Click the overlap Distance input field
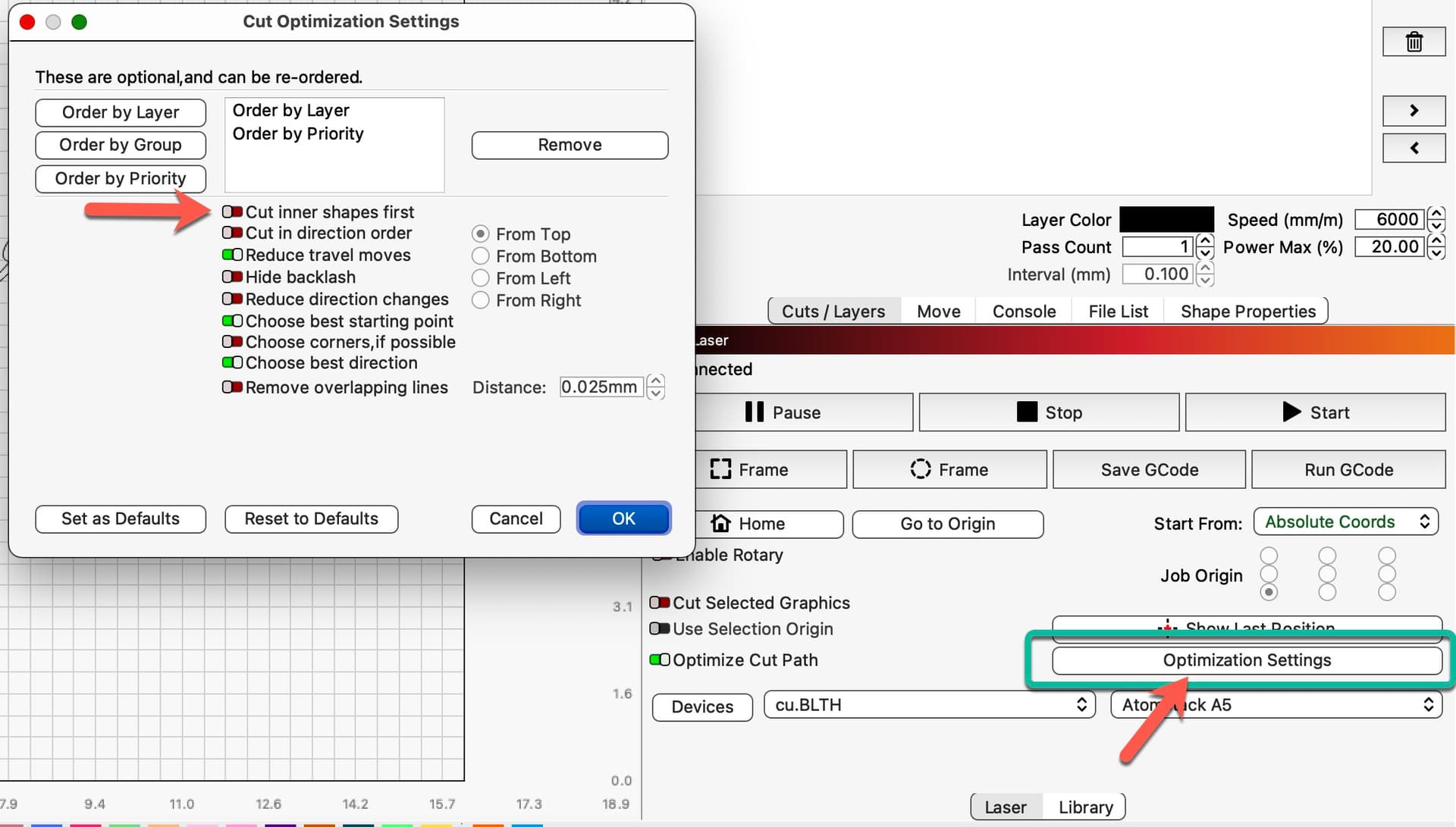1456x827 pixels. (601, 387)
